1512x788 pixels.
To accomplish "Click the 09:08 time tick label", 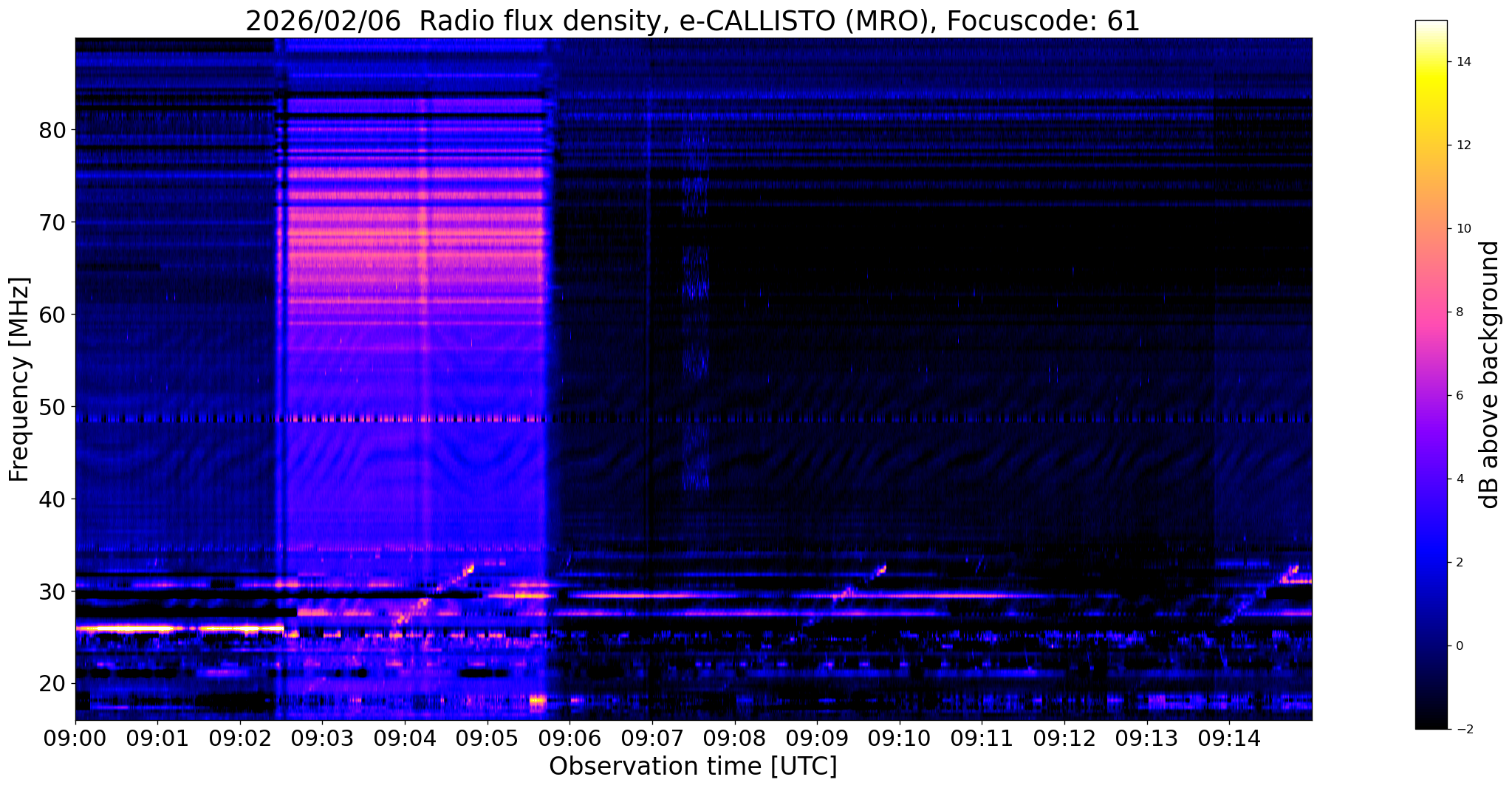I will (x=735, y=739).
